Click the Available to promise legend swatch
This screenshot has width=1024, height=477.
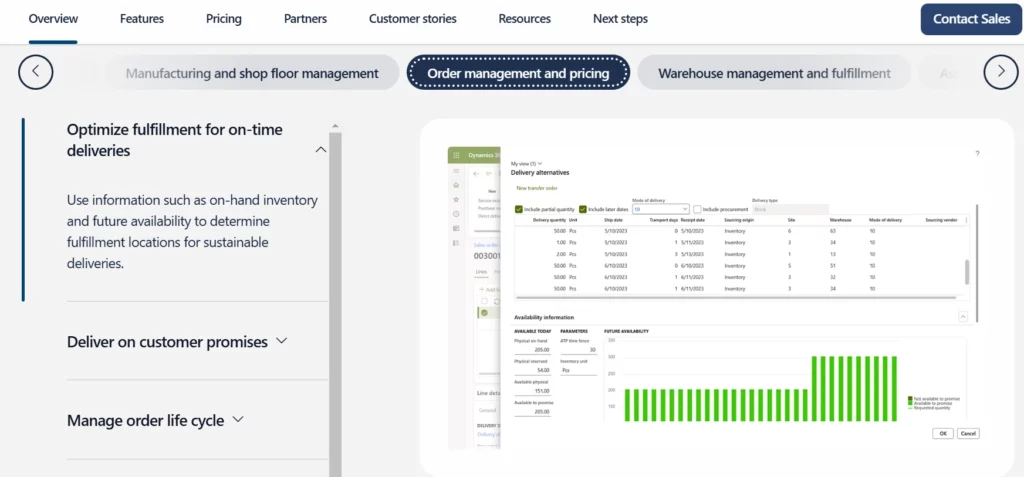[x=910, y=403]
